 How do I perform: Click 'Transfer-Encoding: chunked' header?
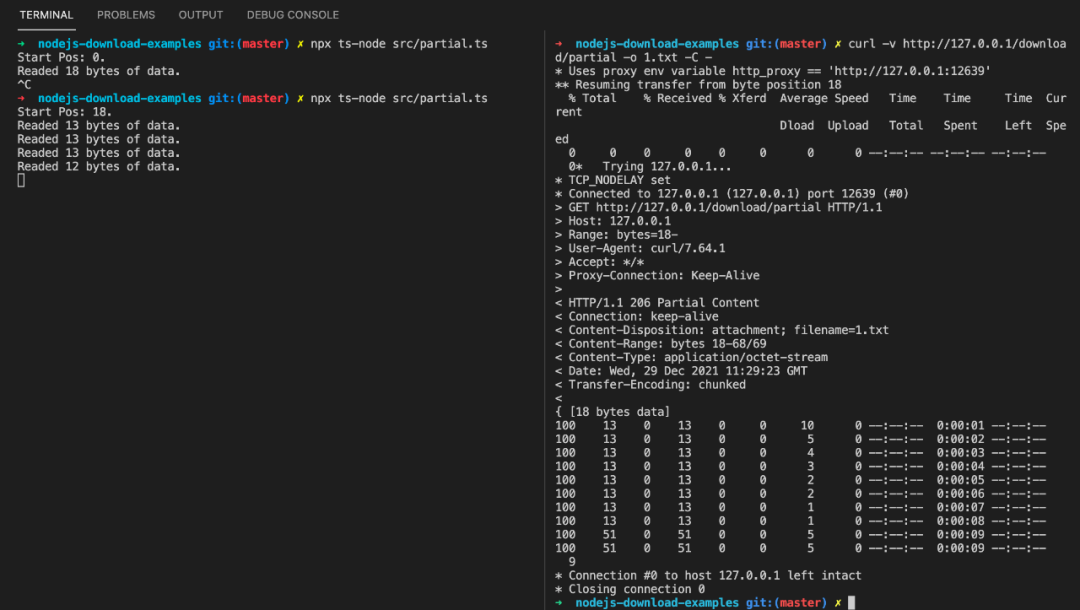click(x=650, y=385)
